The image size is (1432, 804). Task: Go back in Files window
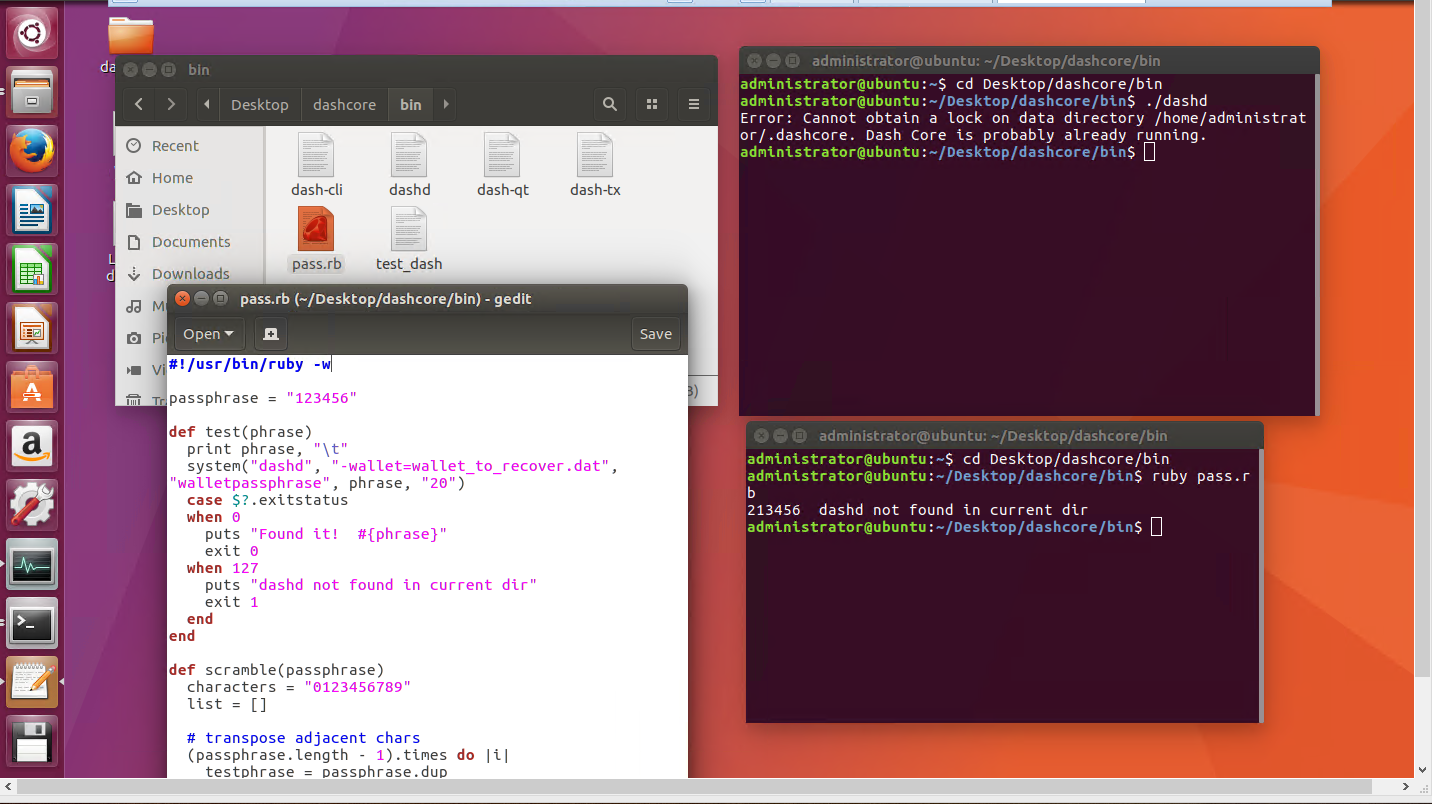pos(139,104)
